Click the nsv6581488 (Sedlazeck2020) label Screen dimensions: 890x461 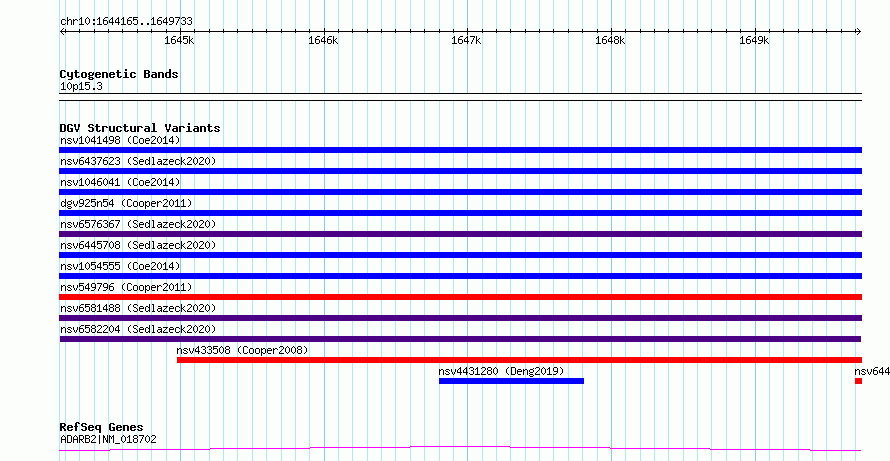click(x=138, y=308)
